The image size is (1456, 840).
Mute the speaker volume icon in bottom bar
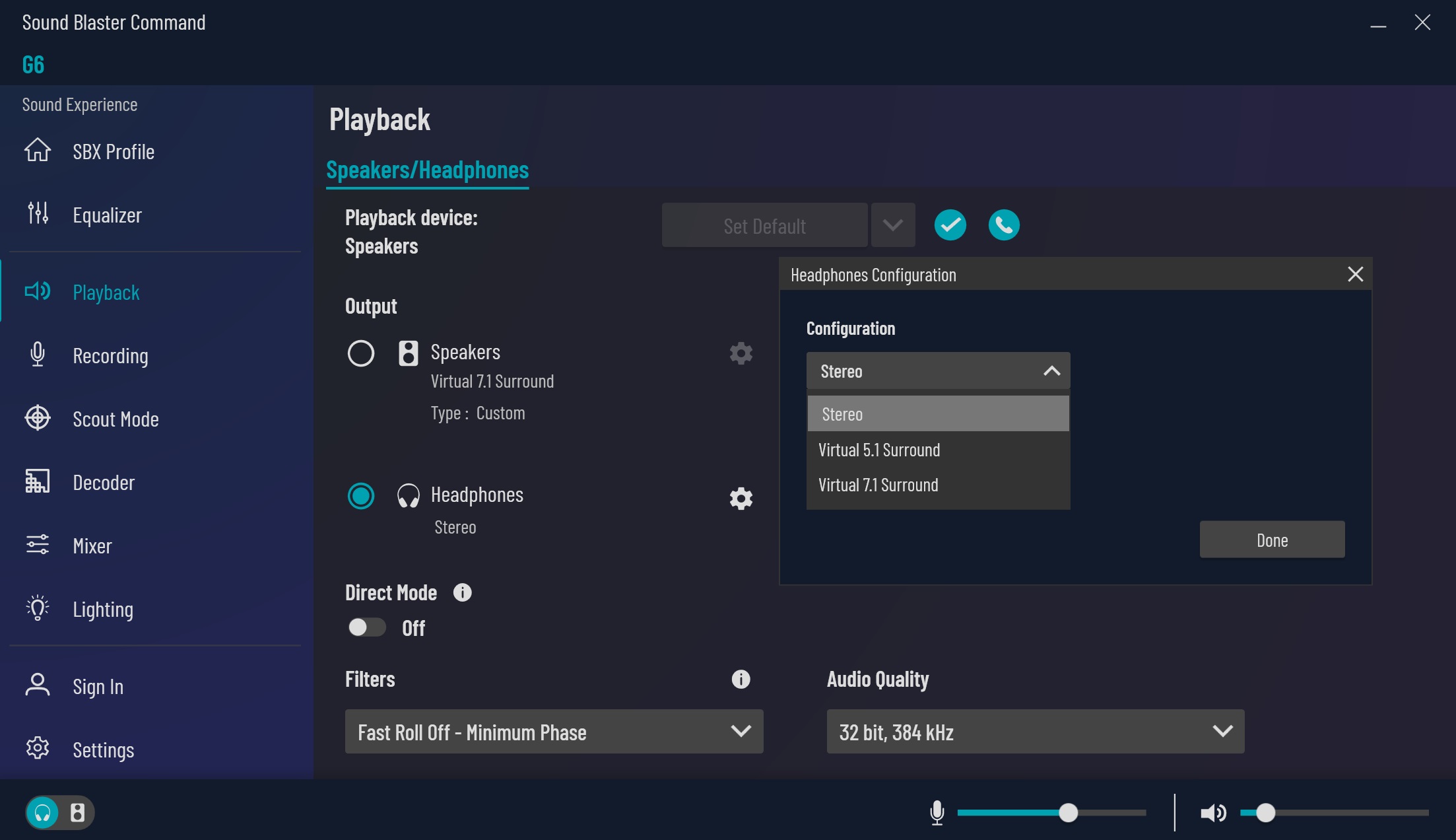pos(1213,812)
